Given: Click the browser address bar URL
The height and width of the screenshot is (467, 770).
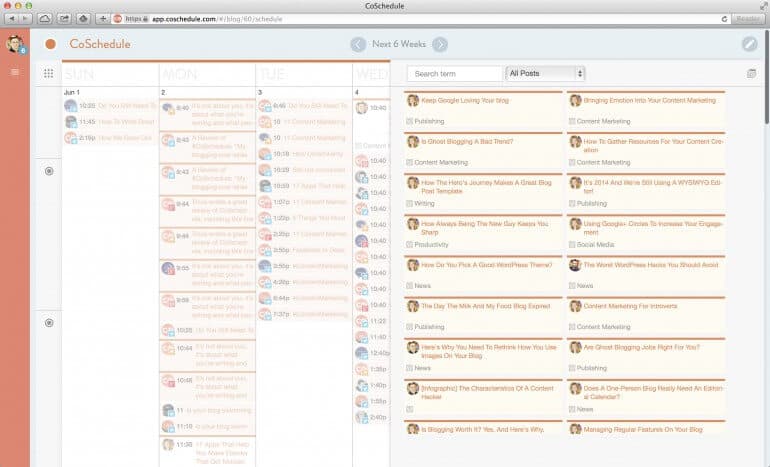Looking at the screenshot, I should pos(217,19).
